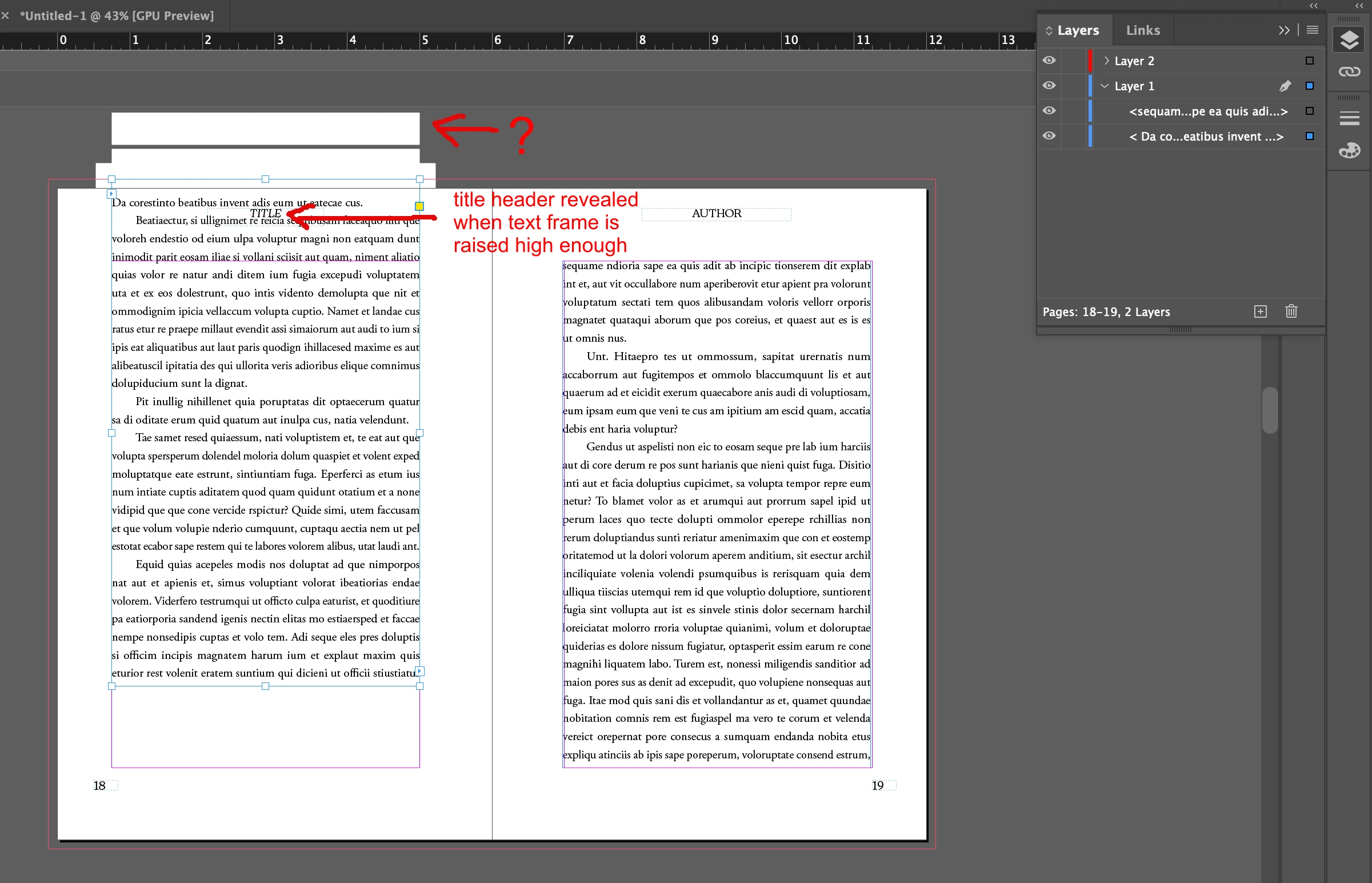The height and width of the screenshot is (883, 1372).
Task: Click the Delete Layer trash icon
Action: pyautogui.click(x=1291, y=311)
